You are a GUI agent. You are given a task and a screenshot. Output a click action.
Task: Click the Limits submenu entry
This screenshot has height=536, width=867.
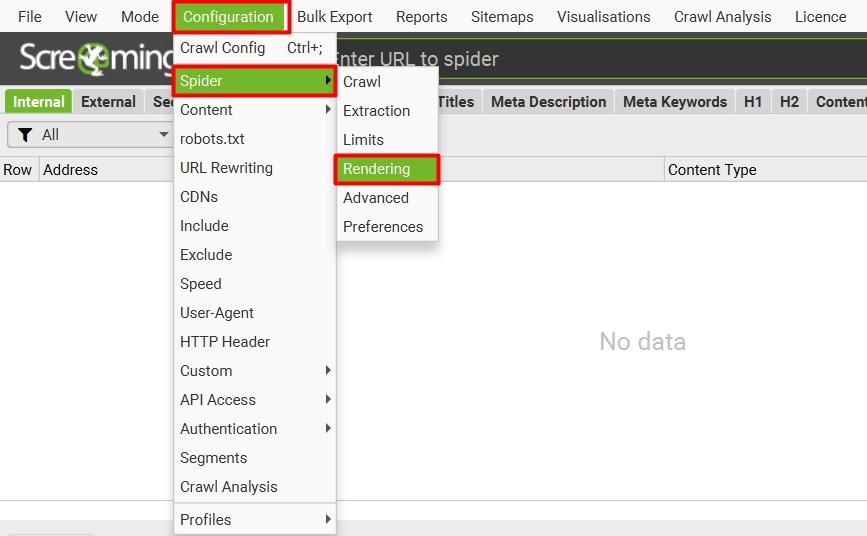[363, 140]
